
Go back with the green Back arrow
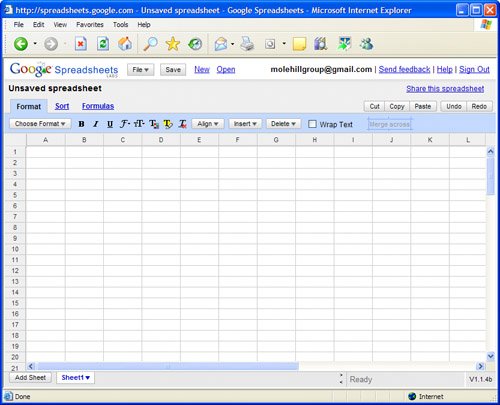[21, 44]
